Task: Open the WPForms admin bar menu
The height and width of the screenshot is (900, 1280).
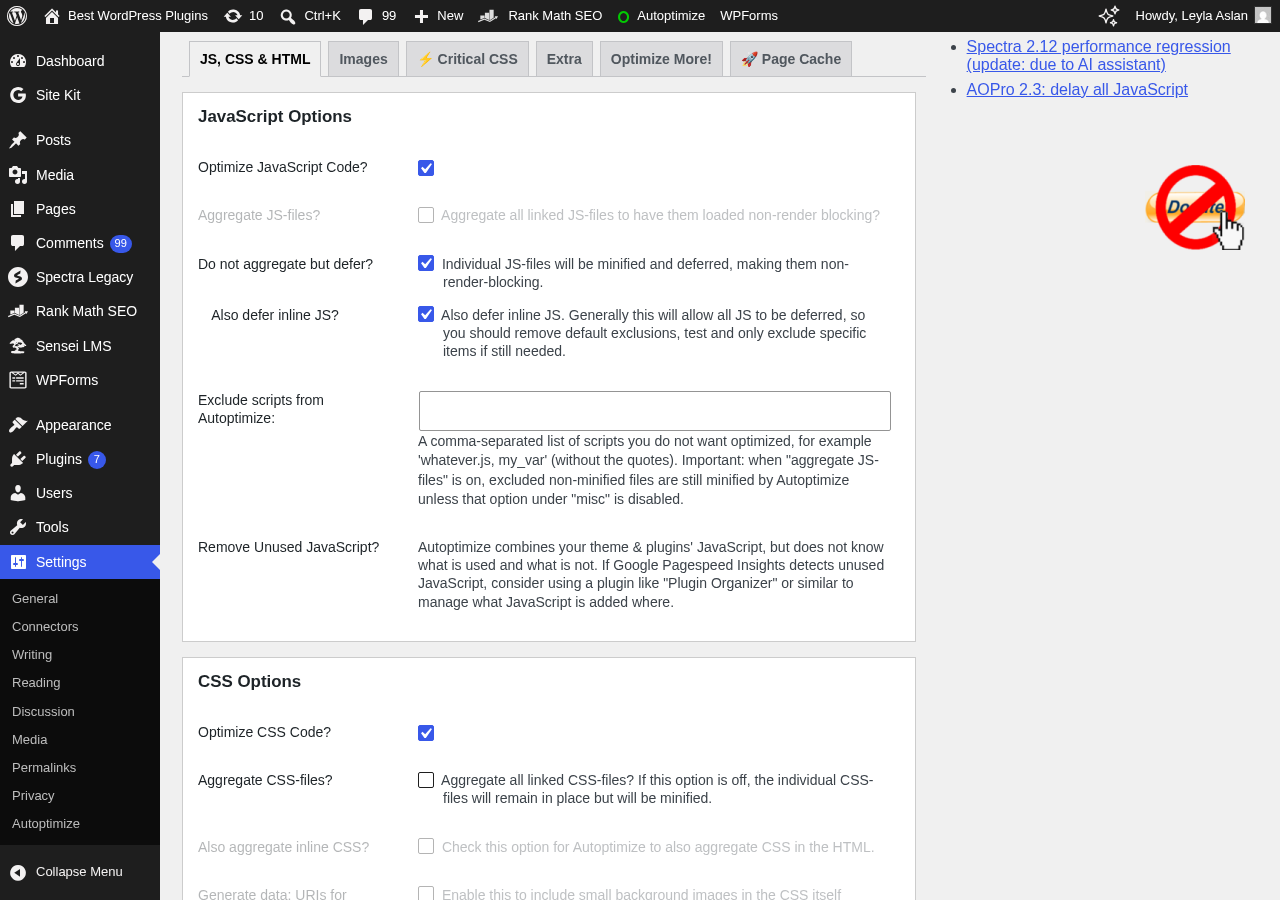Action: click(x=749, y=16)
